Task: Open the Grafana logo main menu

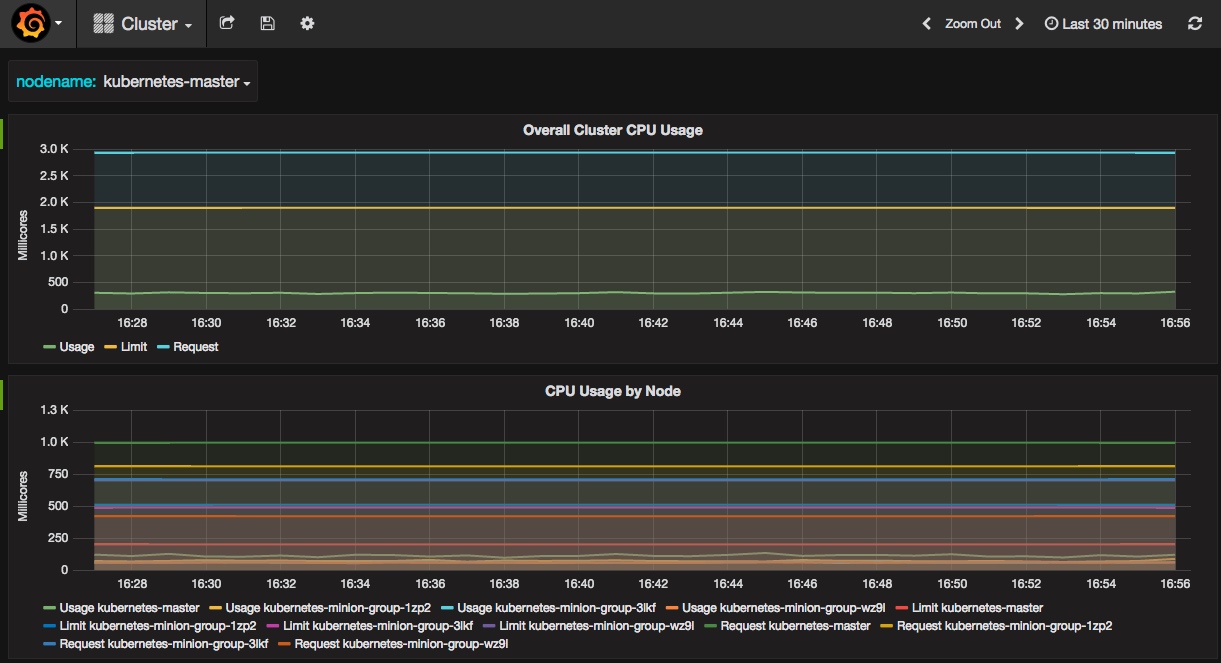Action: tap(31, 23)
